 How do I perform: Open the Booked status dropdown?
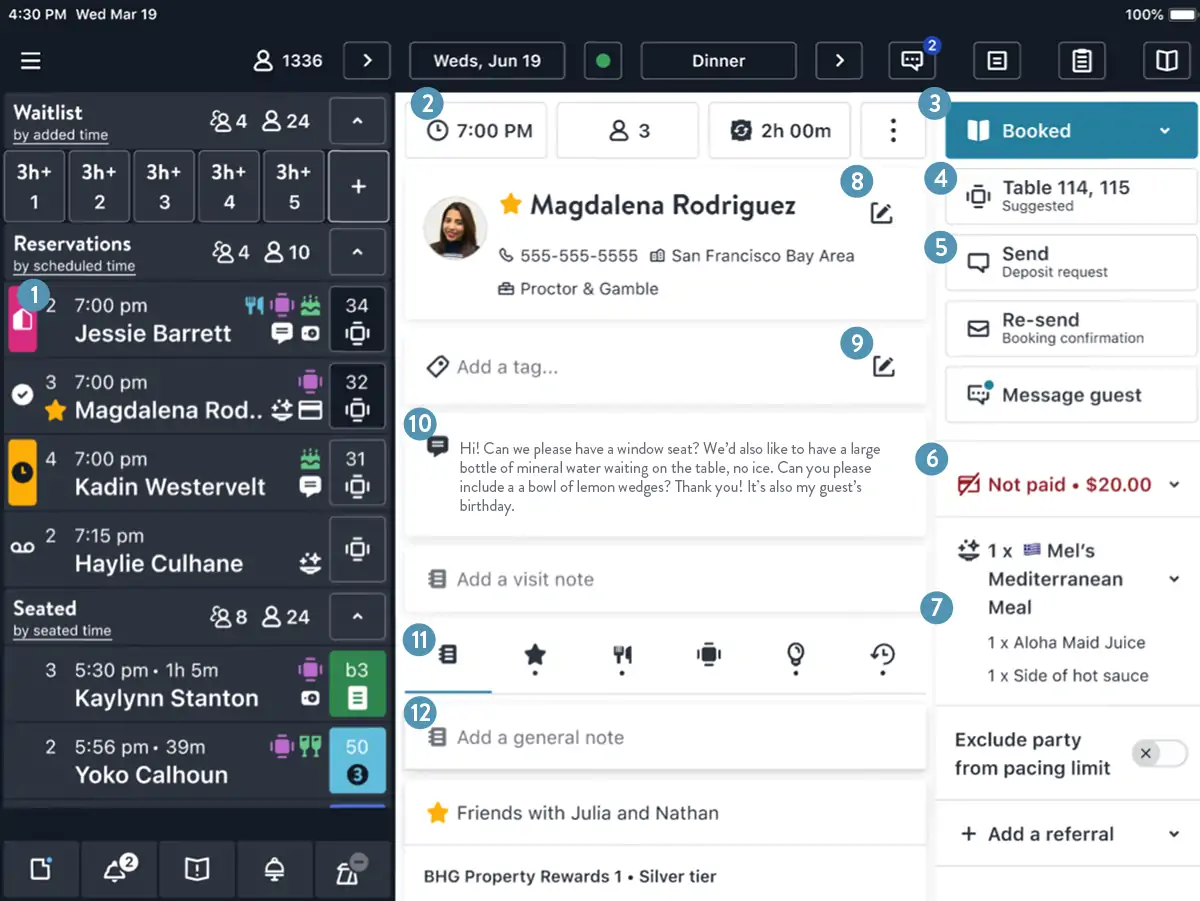(1071, 131)
